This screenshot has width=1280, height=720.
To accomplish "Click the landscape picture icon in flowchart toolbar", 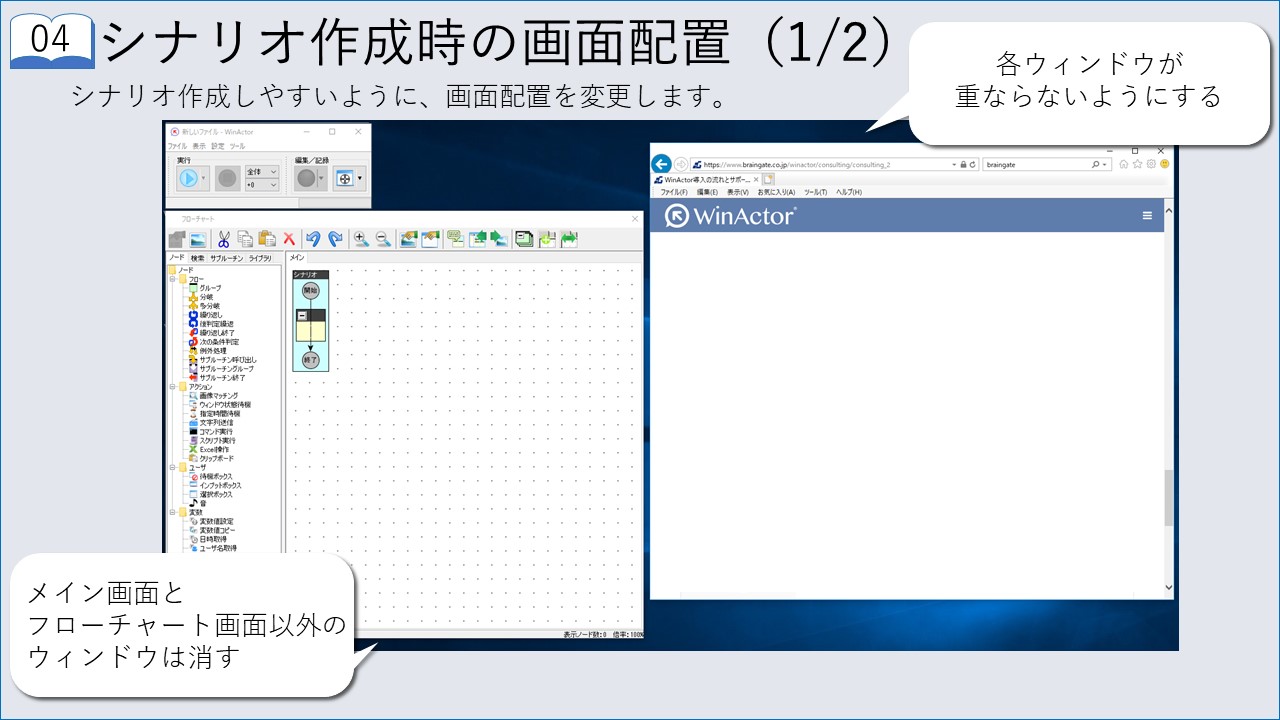I will click(x=198, y=239).
